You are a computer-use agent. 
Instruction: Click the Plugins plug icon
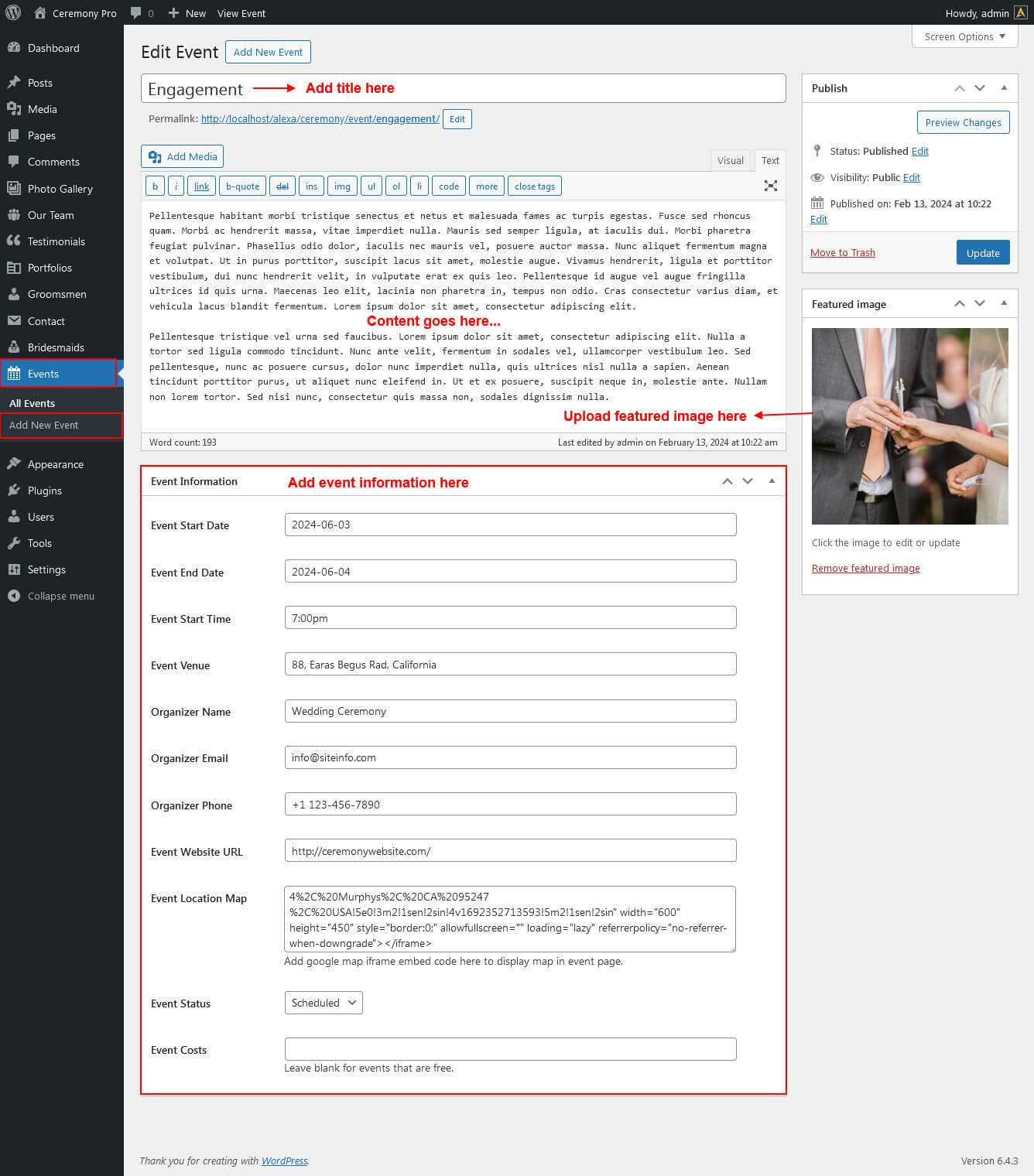tap(14, 491)
